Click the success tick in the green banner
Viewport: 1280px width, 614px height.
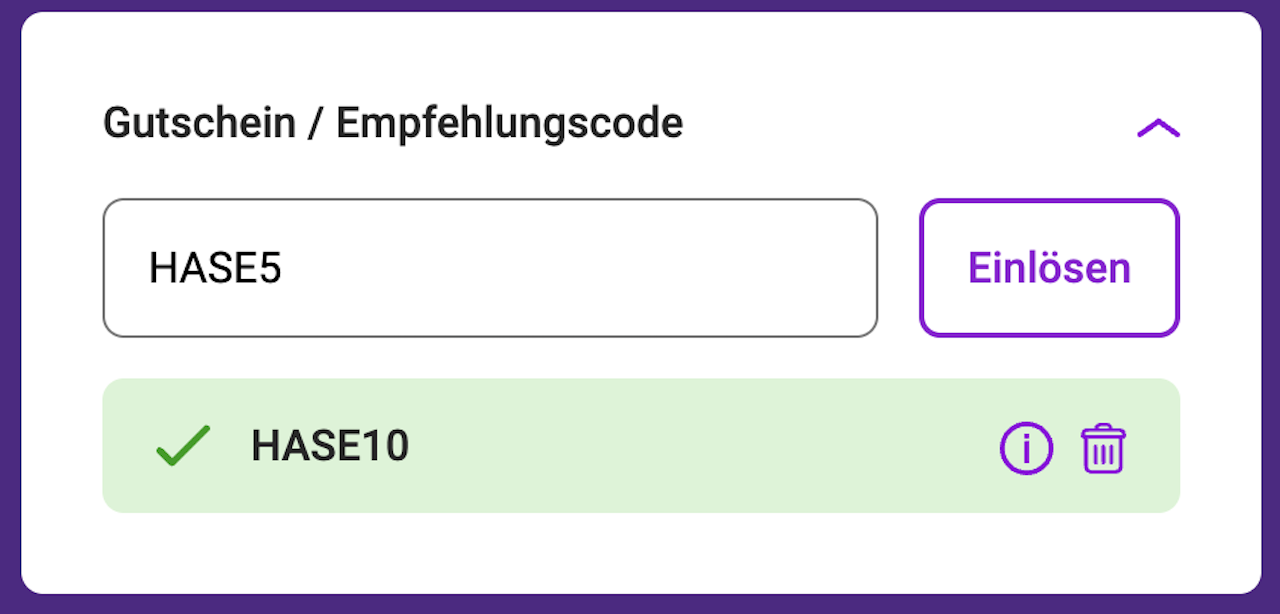coord(183,446)
